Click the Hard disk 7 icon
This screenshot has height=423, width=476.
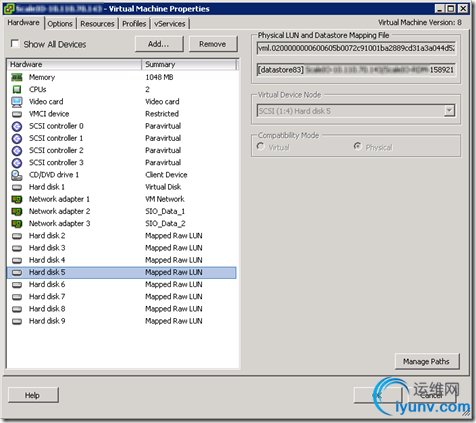17,297
